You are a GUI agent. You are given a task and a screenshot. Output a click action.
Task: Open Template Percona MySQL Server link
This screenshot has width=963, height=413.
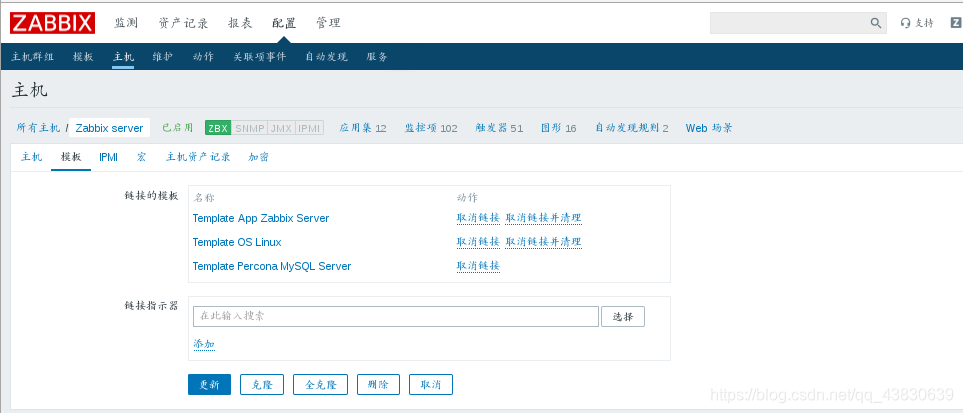(x=272, y=266)
